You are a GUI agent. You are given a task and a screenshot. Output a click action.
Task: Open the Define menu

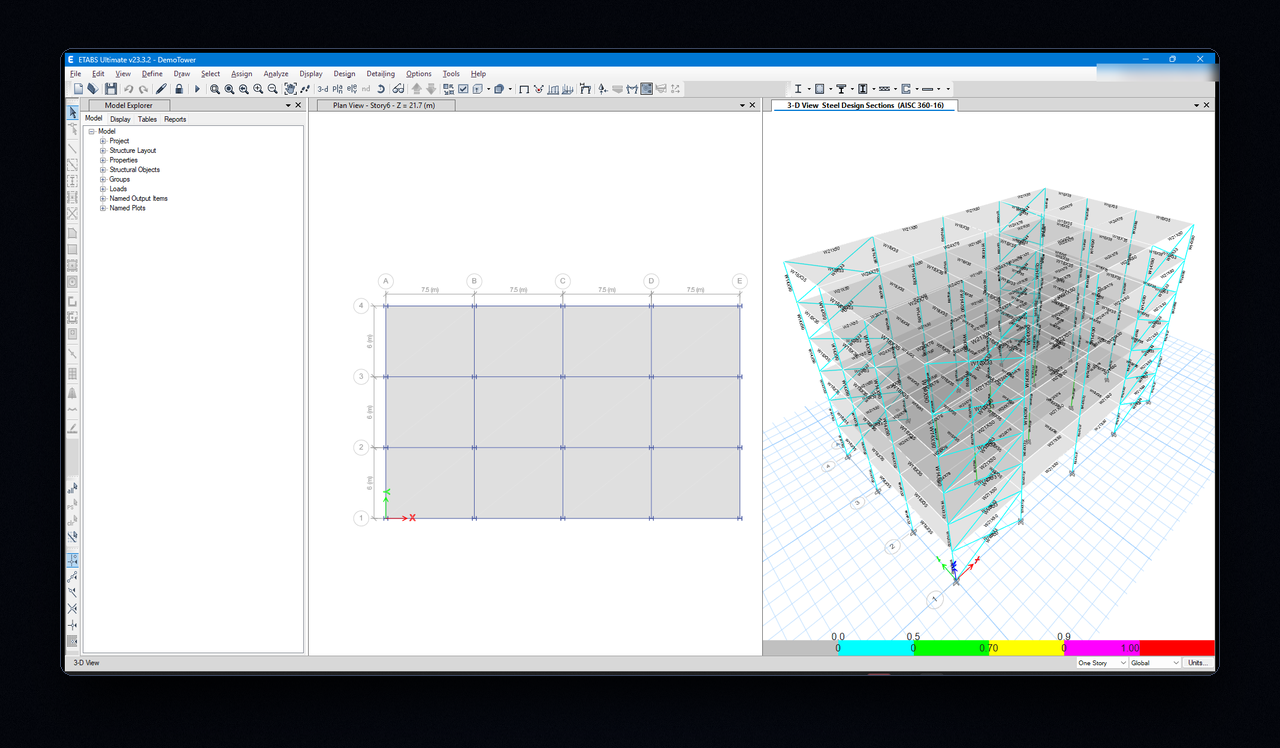click(152, 74)
